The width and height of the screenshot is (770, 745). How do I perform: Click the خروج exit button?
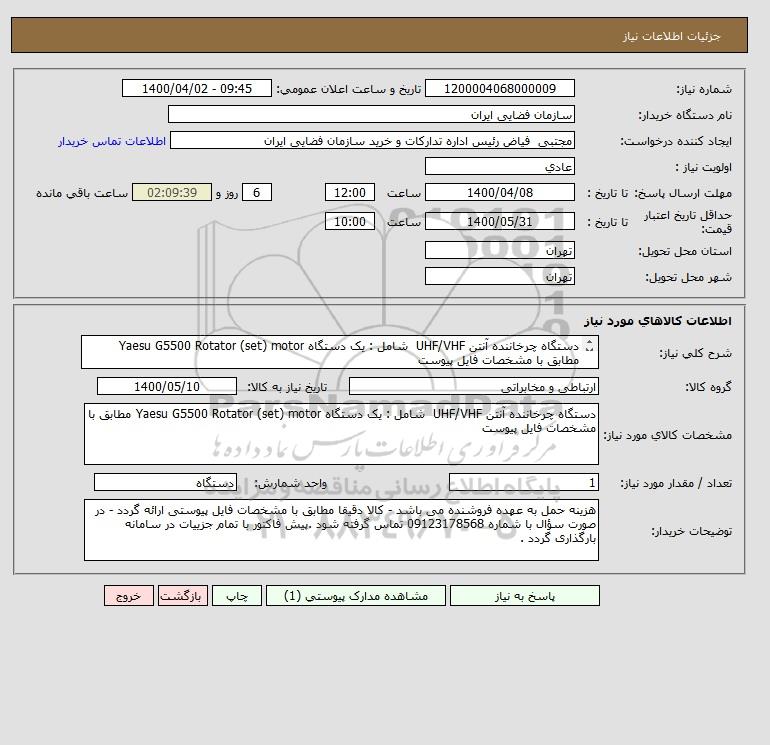click(x=129, y=596)
